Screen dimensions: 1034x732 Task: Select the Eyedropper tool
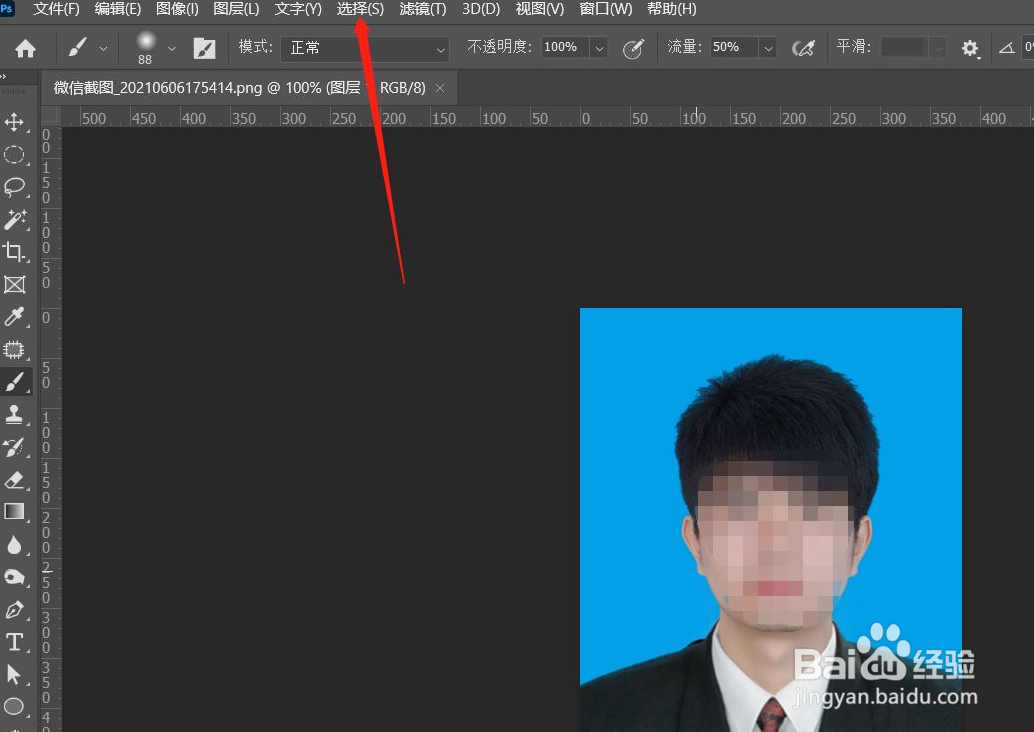tap(14, 317)
